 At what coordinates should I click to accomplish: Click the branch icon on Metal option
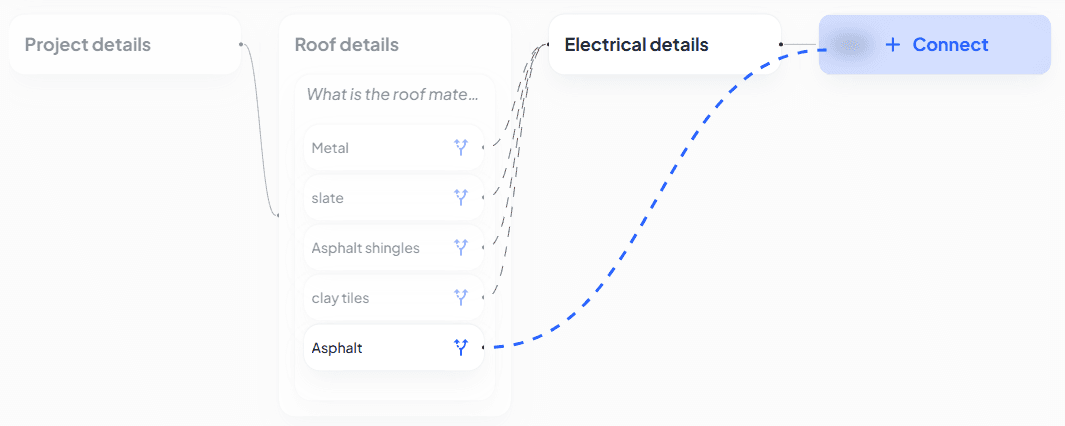(461, 148)
